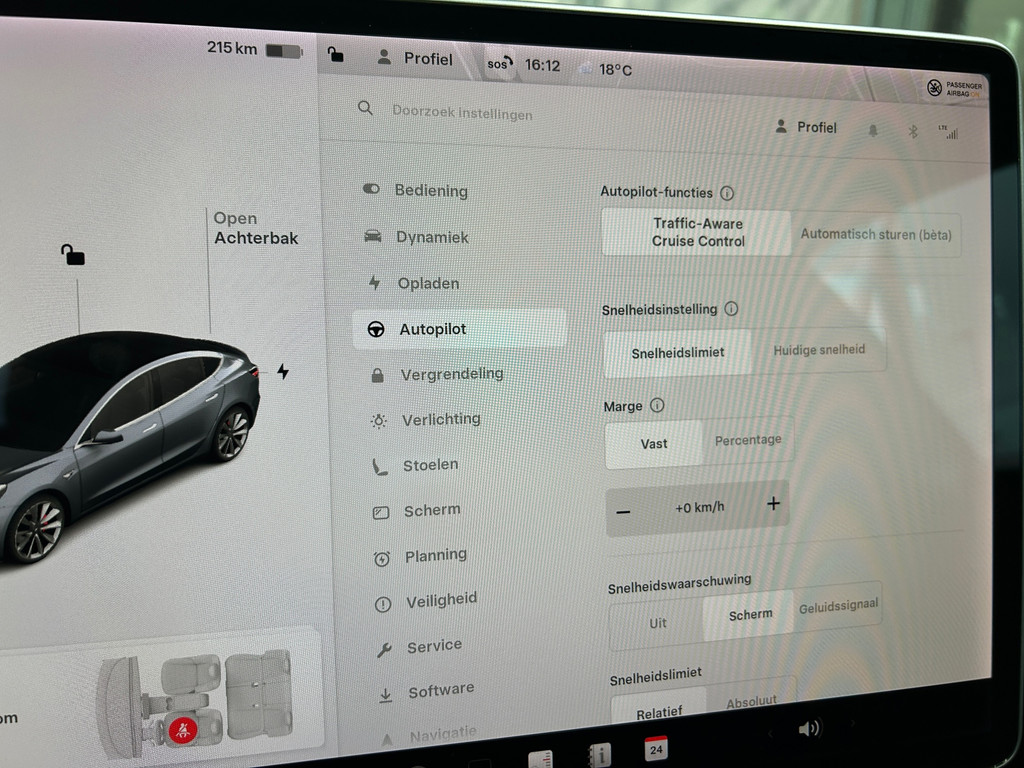Focus the Doorzoek instellingen search field
This screenshot has height=768, width=1024.
tap(462, 113)
